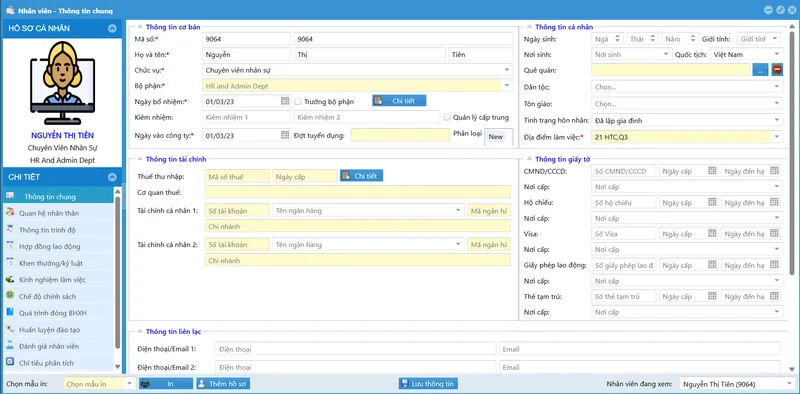This screenshot has width=800, height=394.
Task: Click the Thêm hồ sơ button
Action: [x=223, y=384]
